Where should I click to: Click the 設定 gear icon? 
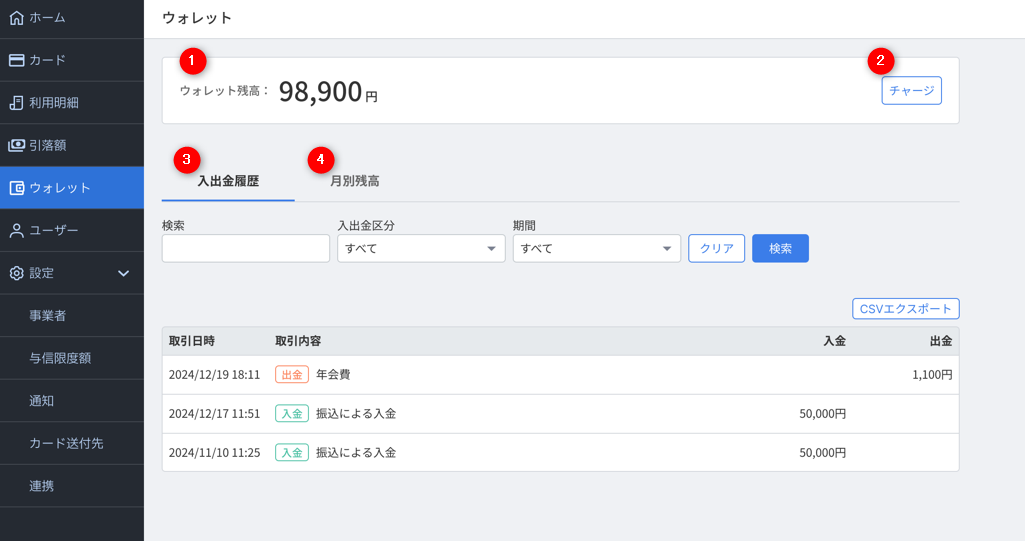pos(16,273)
